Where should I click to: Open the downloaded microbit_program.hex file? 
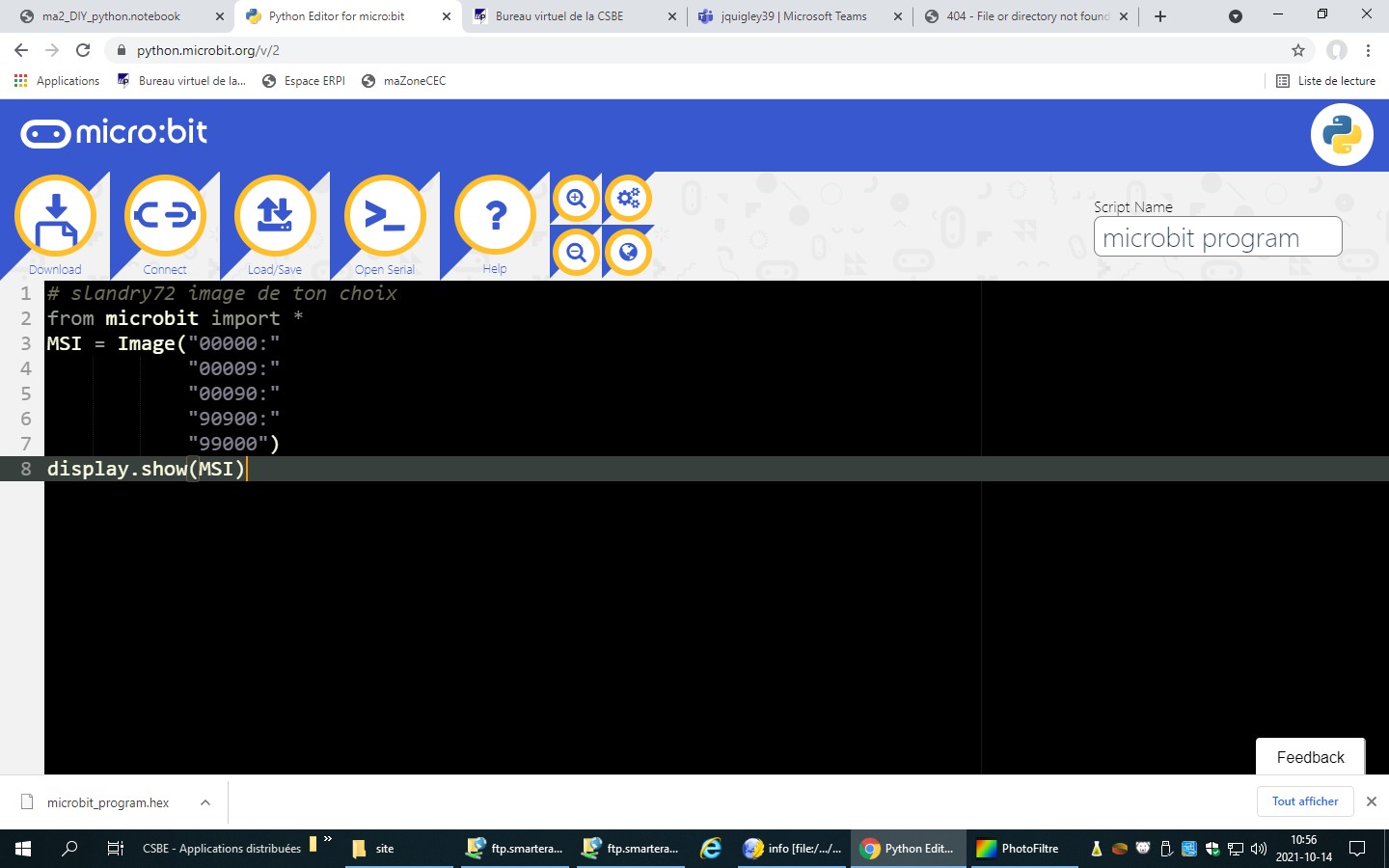(107, 802)
